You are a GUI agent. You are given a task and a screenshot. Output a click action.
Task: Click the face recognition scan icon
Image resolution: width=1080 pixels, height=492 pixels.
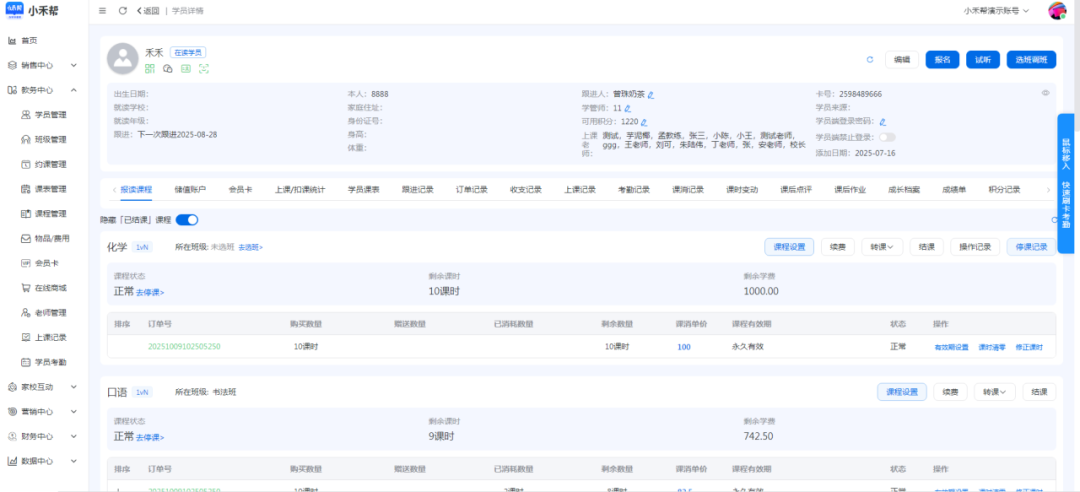pos(204,68)
